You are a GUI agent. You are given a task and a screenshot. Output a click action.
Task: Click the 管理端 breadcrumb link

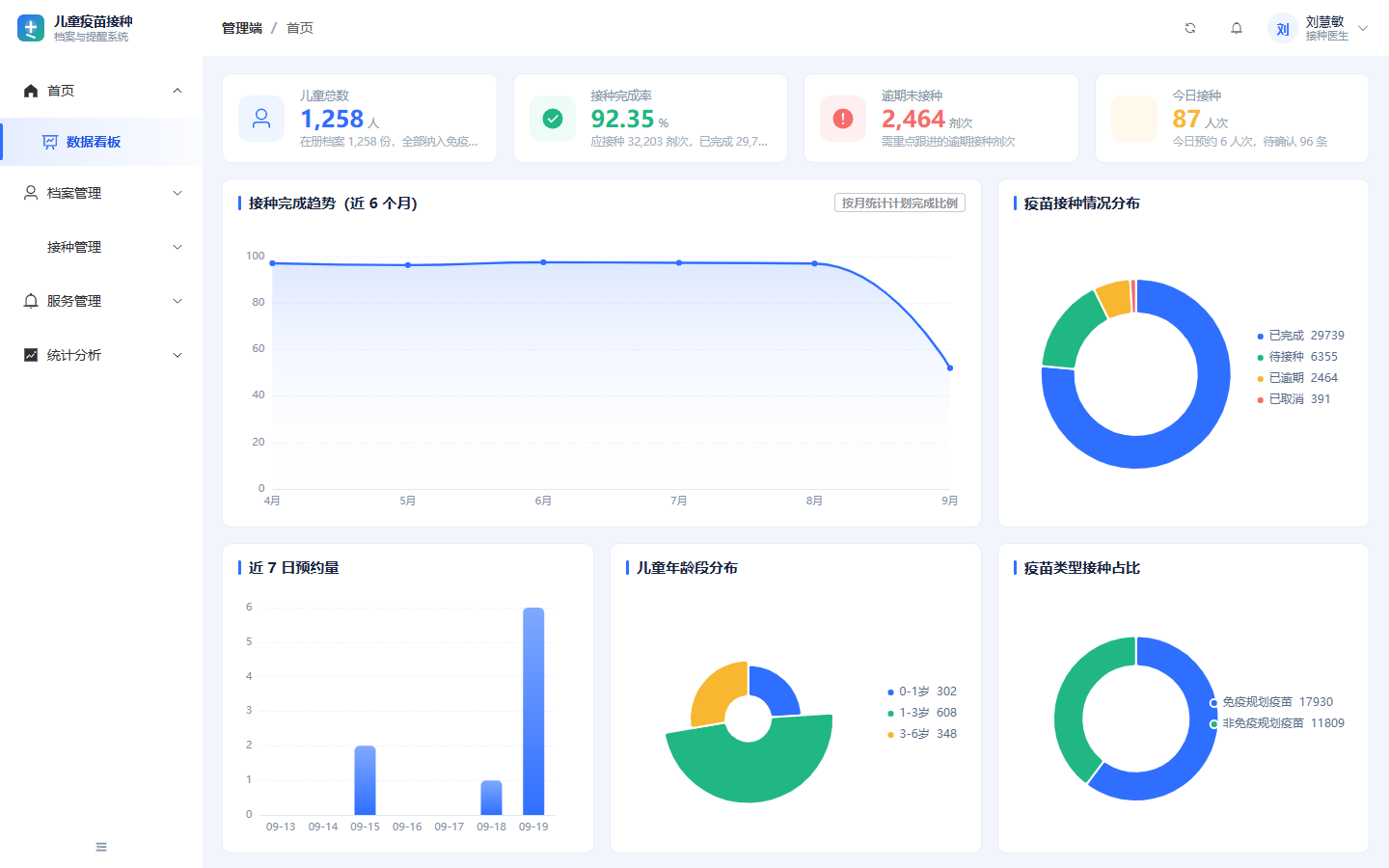pos(242,28)
